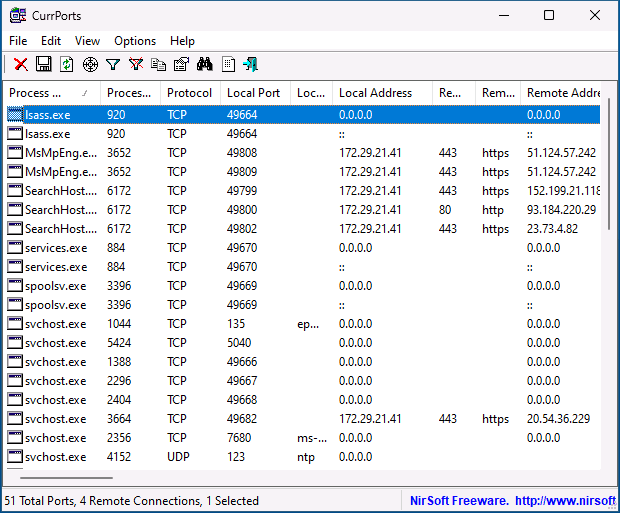Sort by the Protocol column header
620x513 pixels.
189,93
